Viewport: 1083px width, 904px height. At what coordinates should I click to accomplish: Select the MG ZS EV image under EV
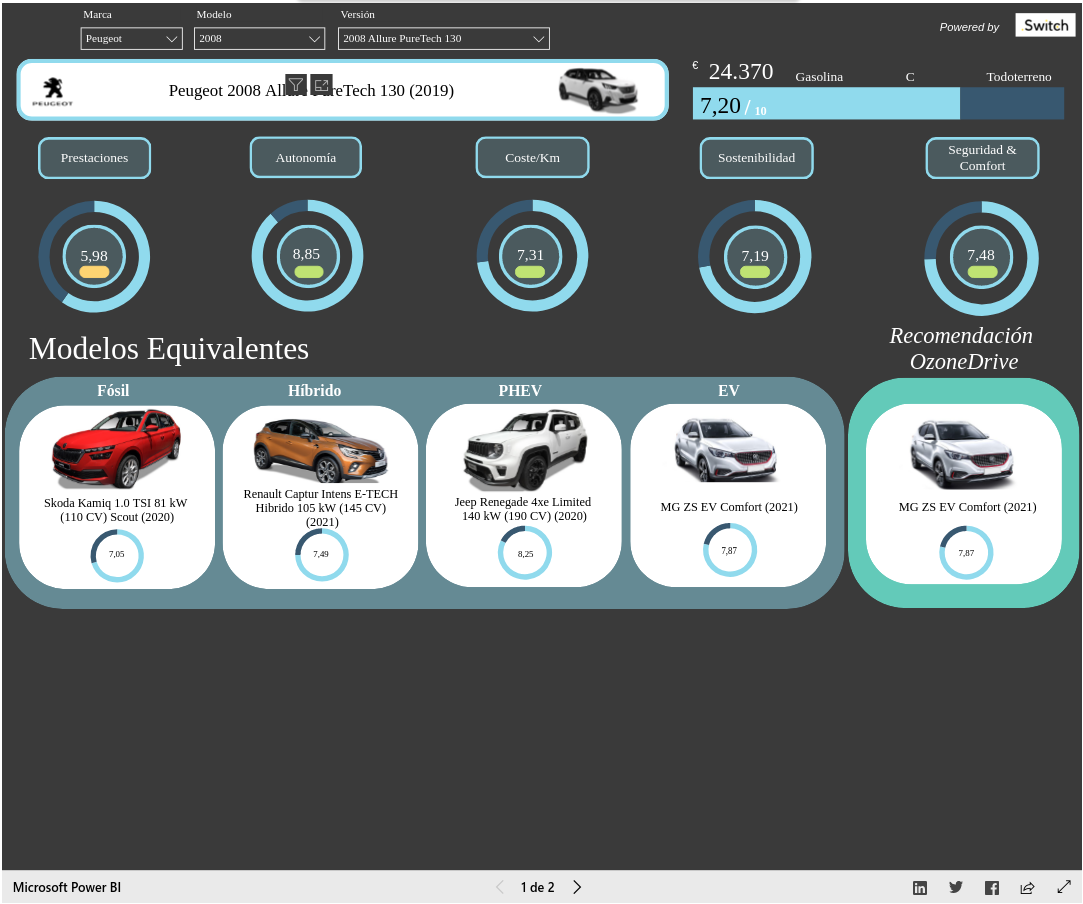(726, 450)
